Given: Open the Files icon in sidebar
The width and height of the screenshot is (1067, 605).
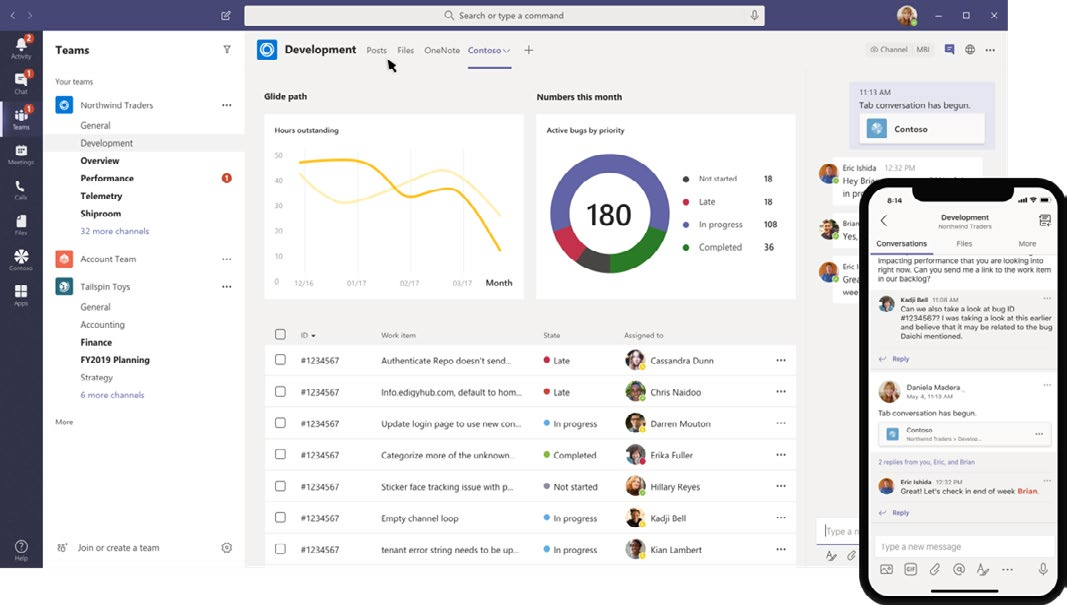Looking at the screenshot, I should coord(21,225).
